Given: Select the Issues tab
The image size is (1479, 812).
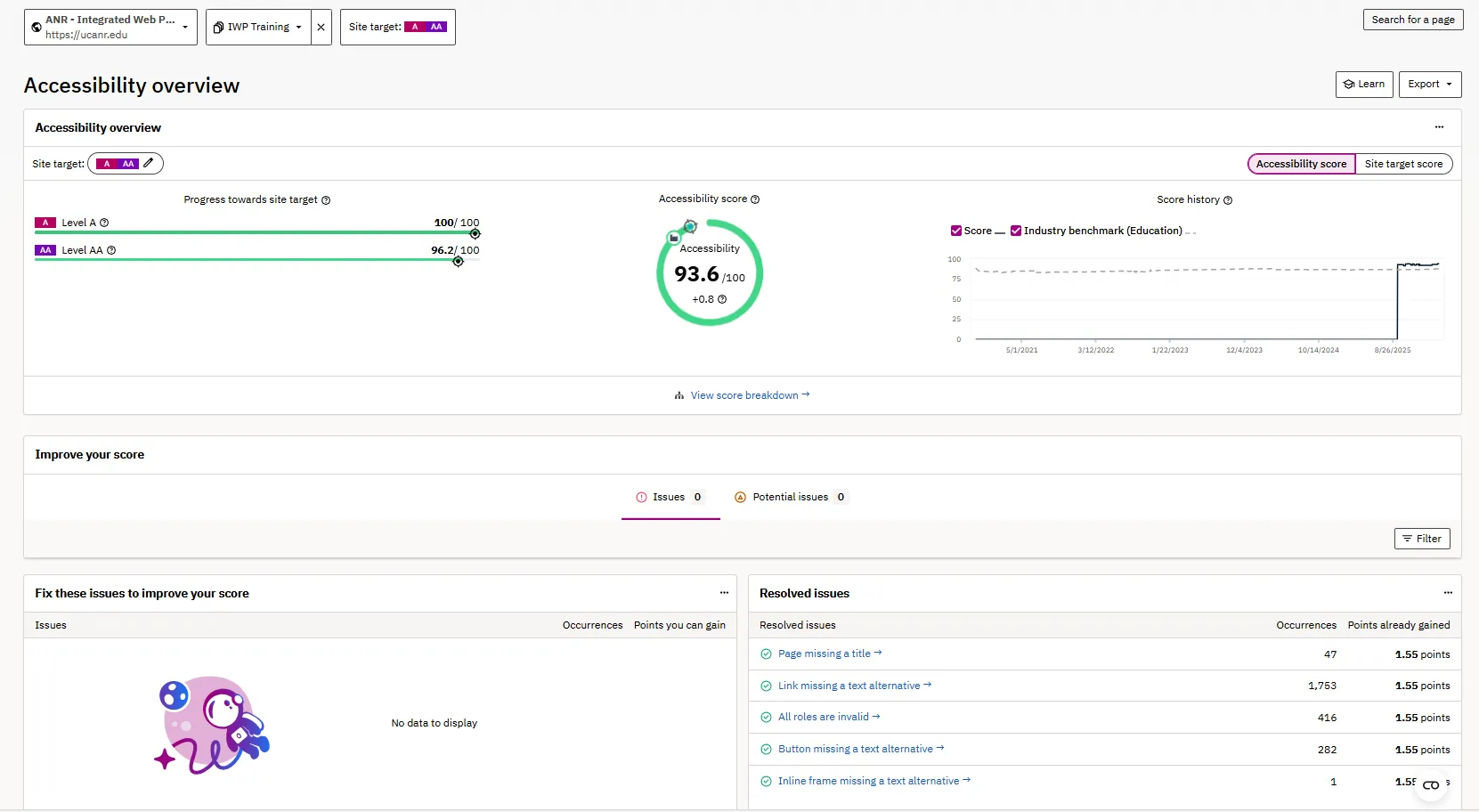Looking at the screenshot, I should pyautogui.click(x=670, y=497).
